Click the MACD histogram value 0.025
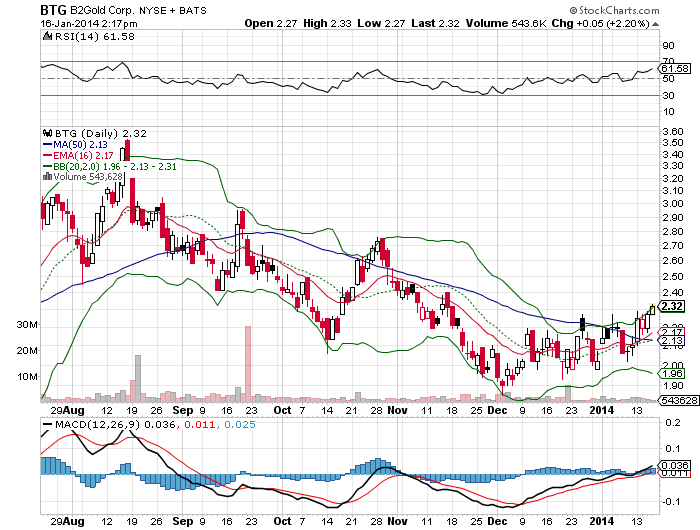Viewport: 700px width, 530px height. coord(240,424)
